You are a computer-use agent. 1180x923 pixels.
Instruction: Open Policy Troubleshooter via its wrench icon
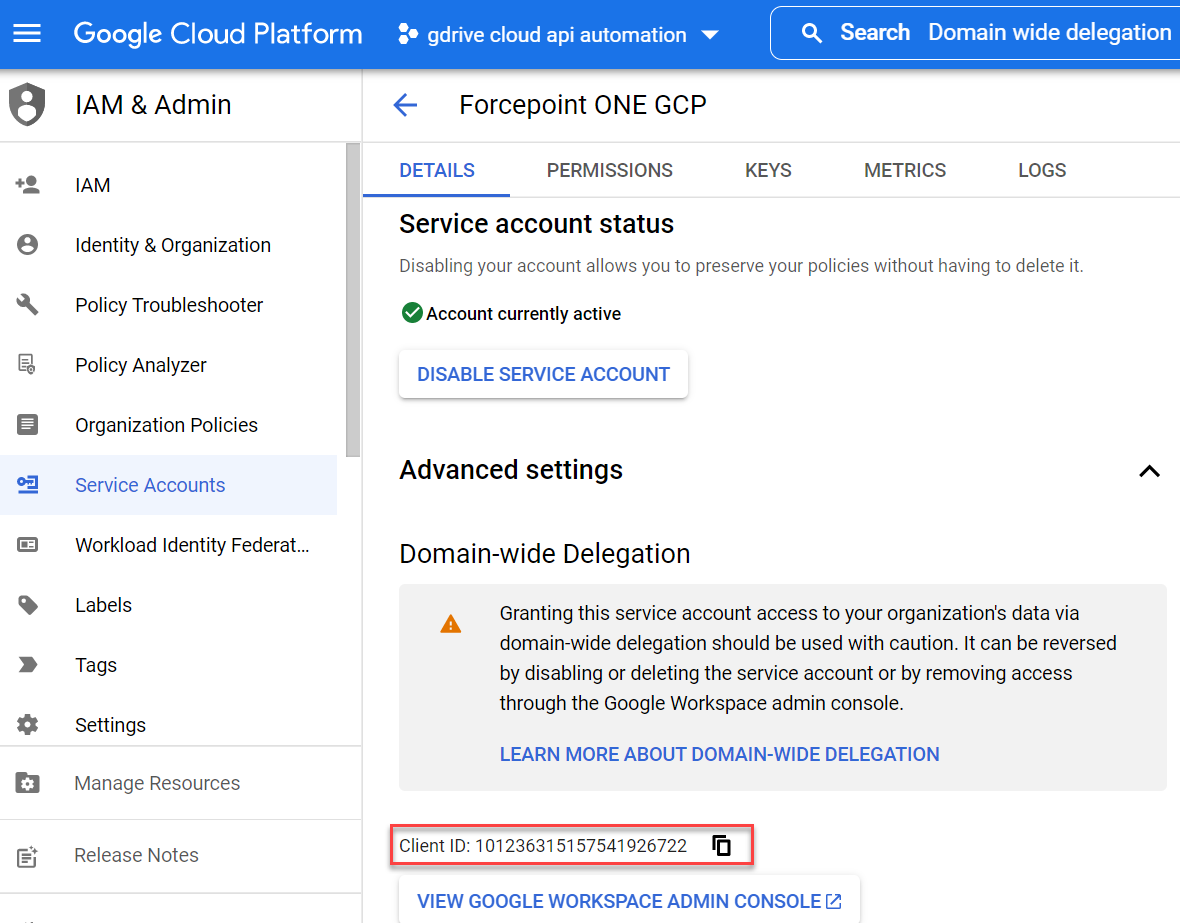(27, 304)
